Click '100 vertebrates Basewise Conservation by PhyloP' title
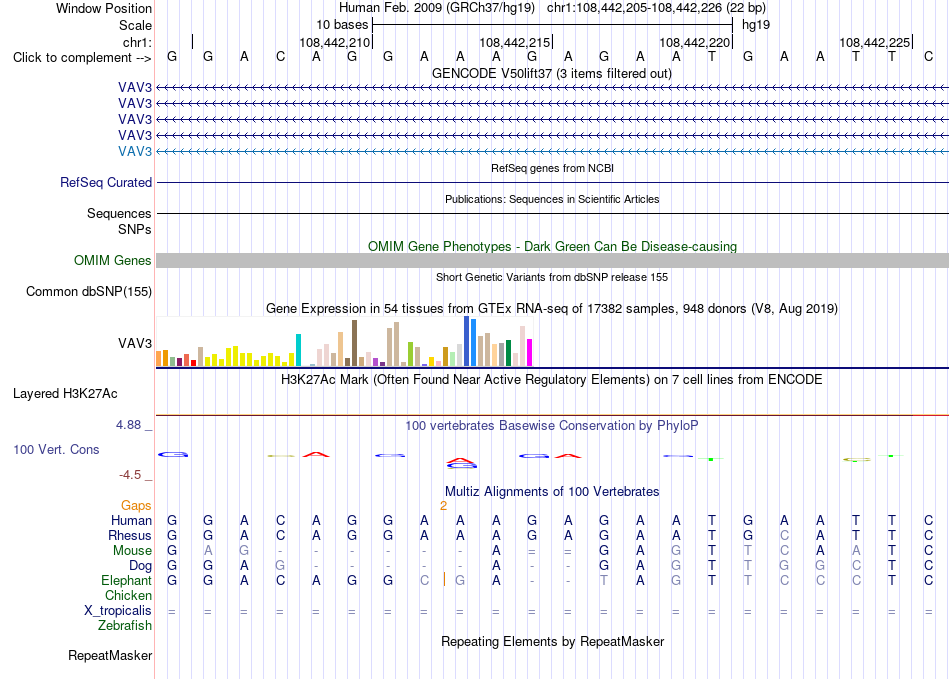 click(552, 425)
